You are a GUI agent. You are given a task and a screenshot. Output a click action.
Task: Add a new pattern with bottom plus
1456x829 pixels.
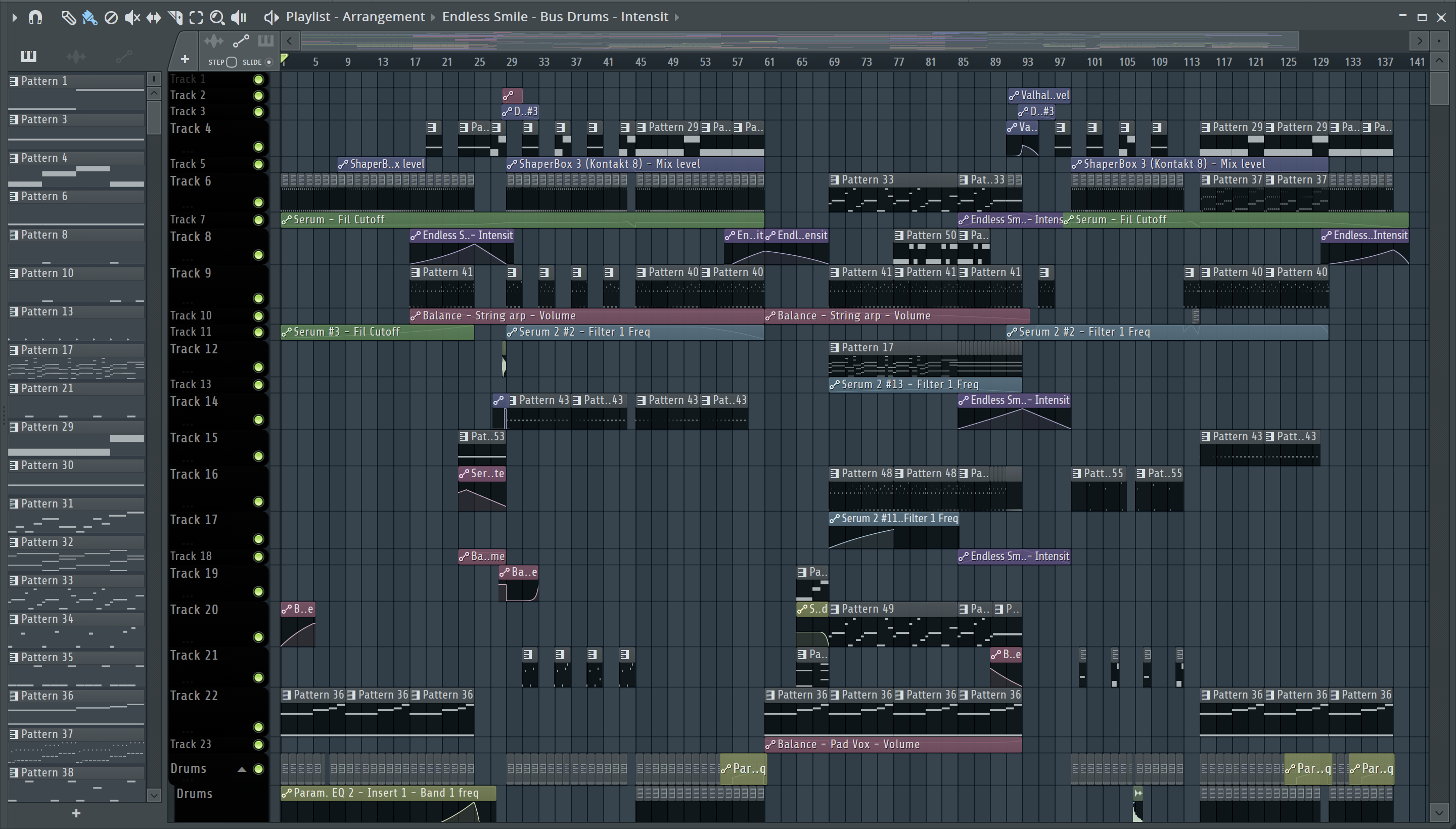point(76,814)
